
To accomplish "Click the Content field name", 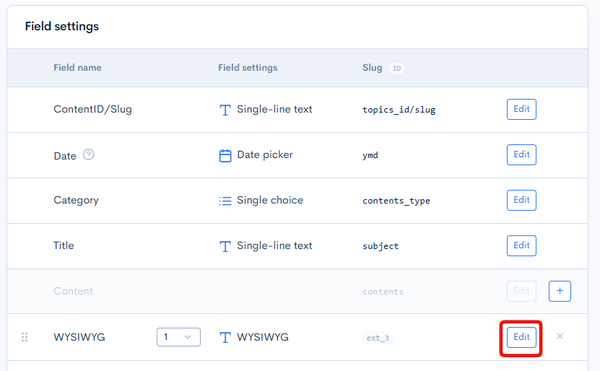I will (73, 291).
